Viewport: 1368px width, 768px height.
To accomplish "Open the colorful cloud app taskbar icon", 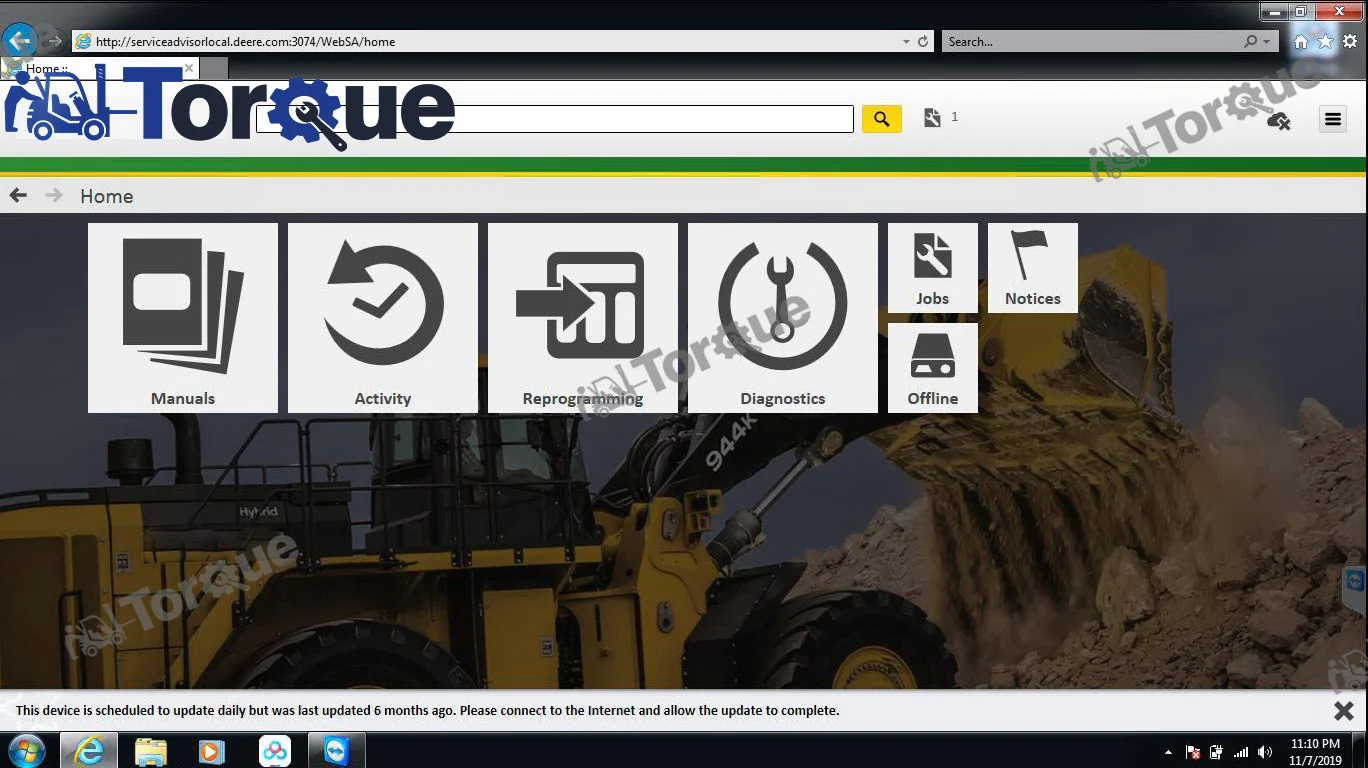I will (274, 750).
